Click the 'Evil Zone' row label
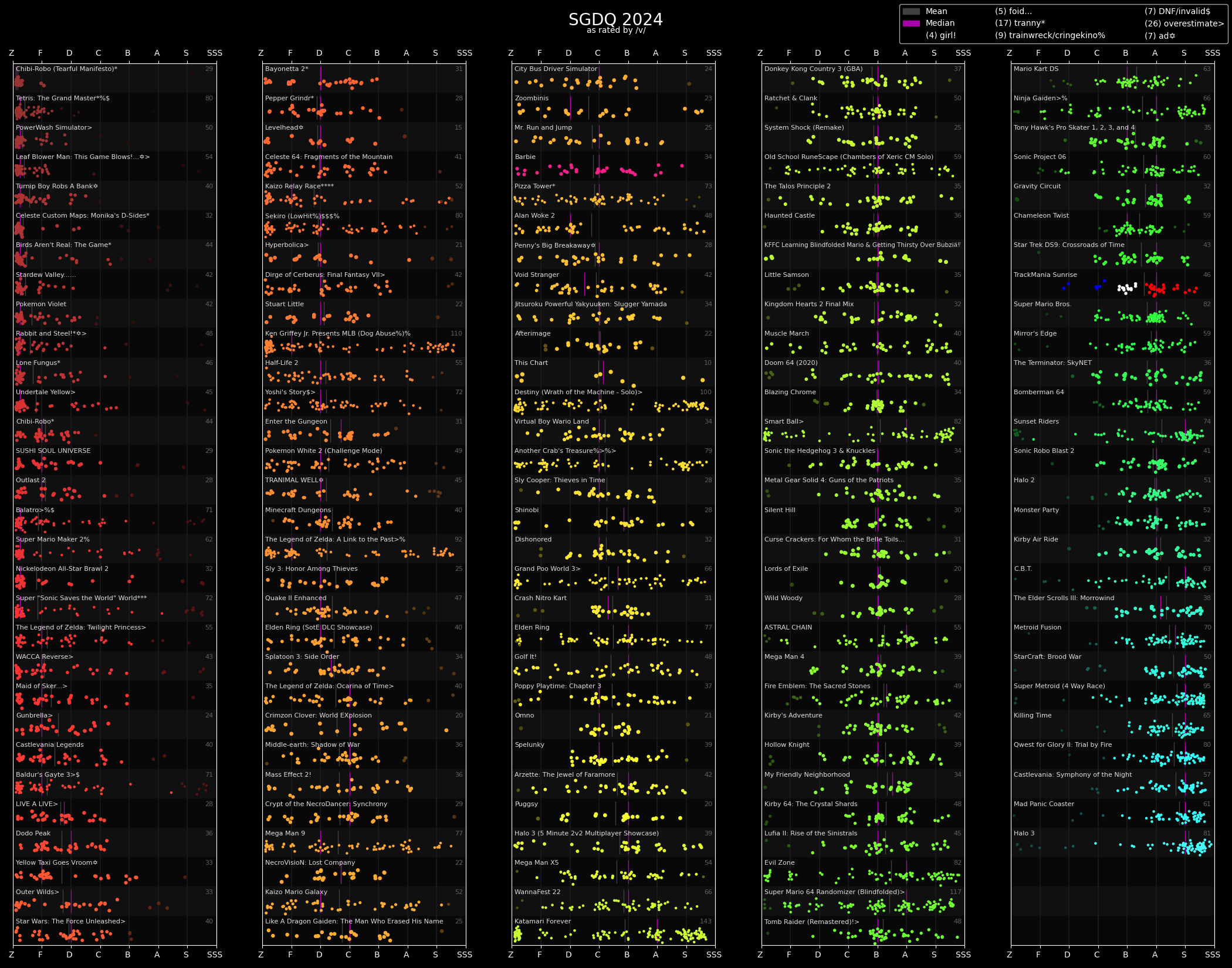 click(780, 862)
